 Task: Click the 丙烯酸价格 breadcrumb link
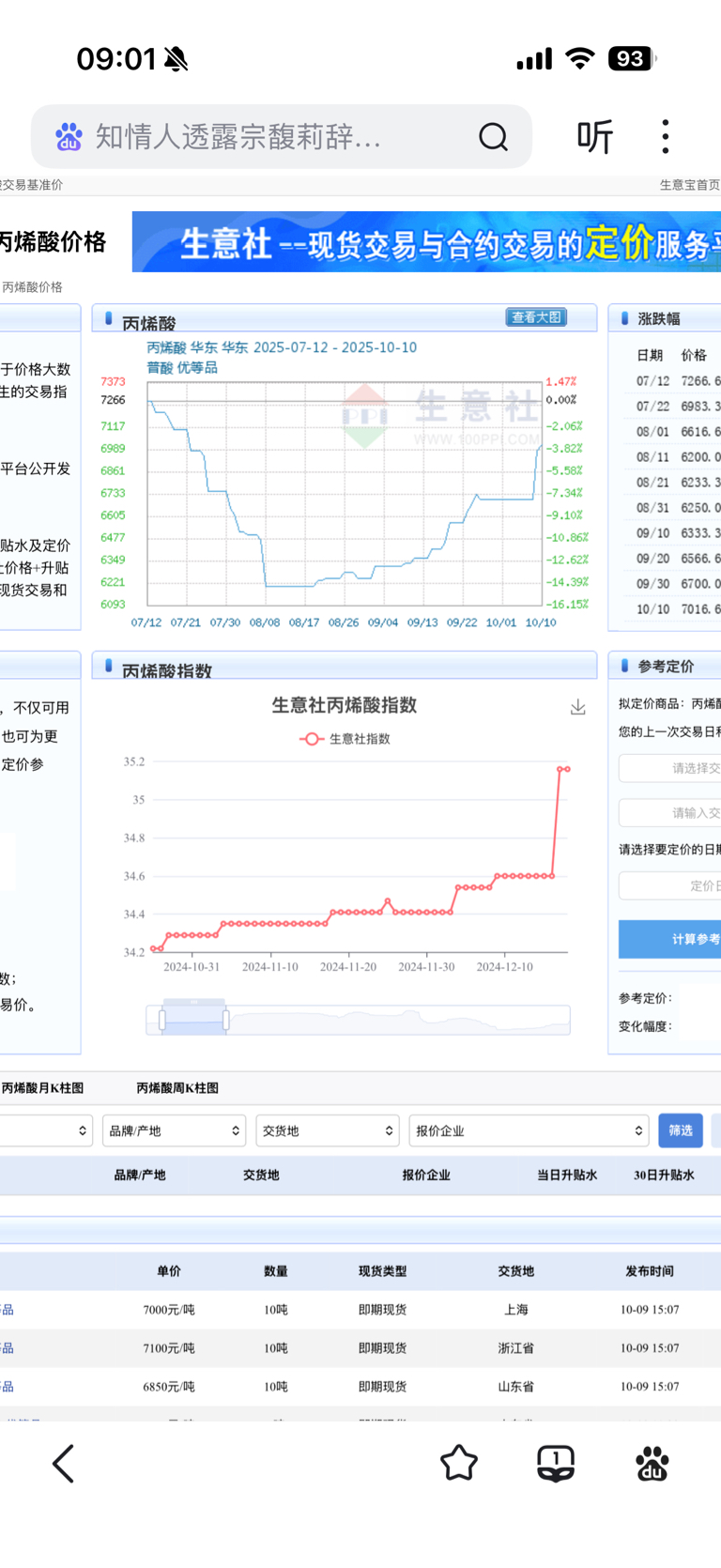point(32,287)
